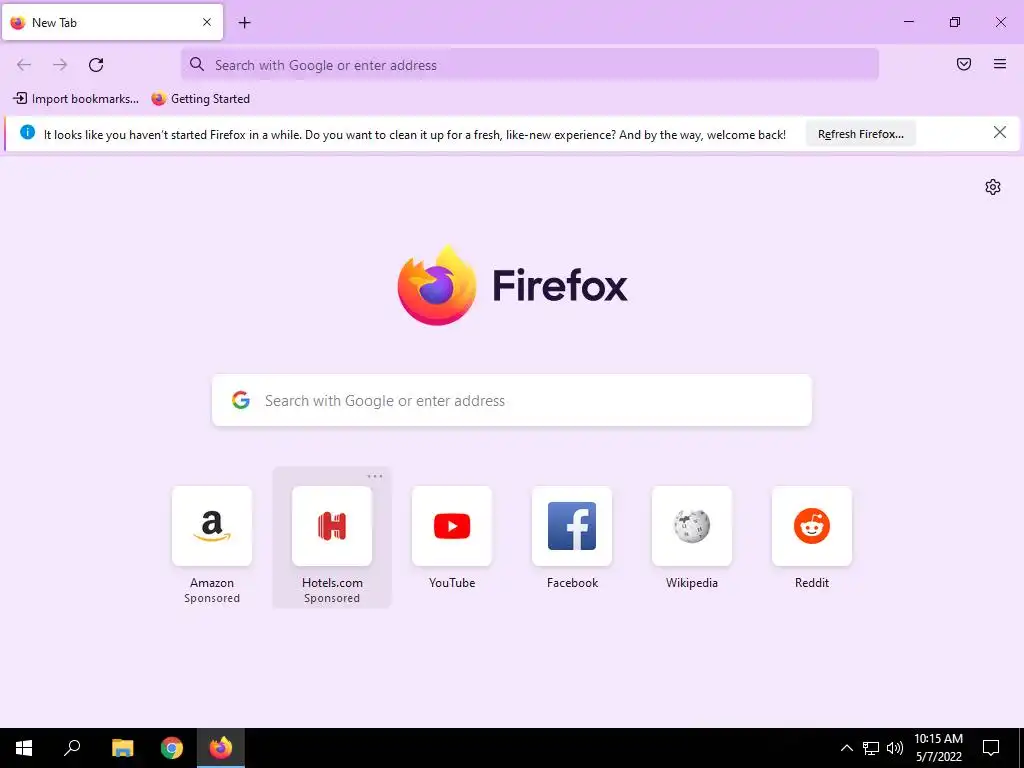Click Import bookmarks in bookmarks toolbar

click(x=76, y=99)
